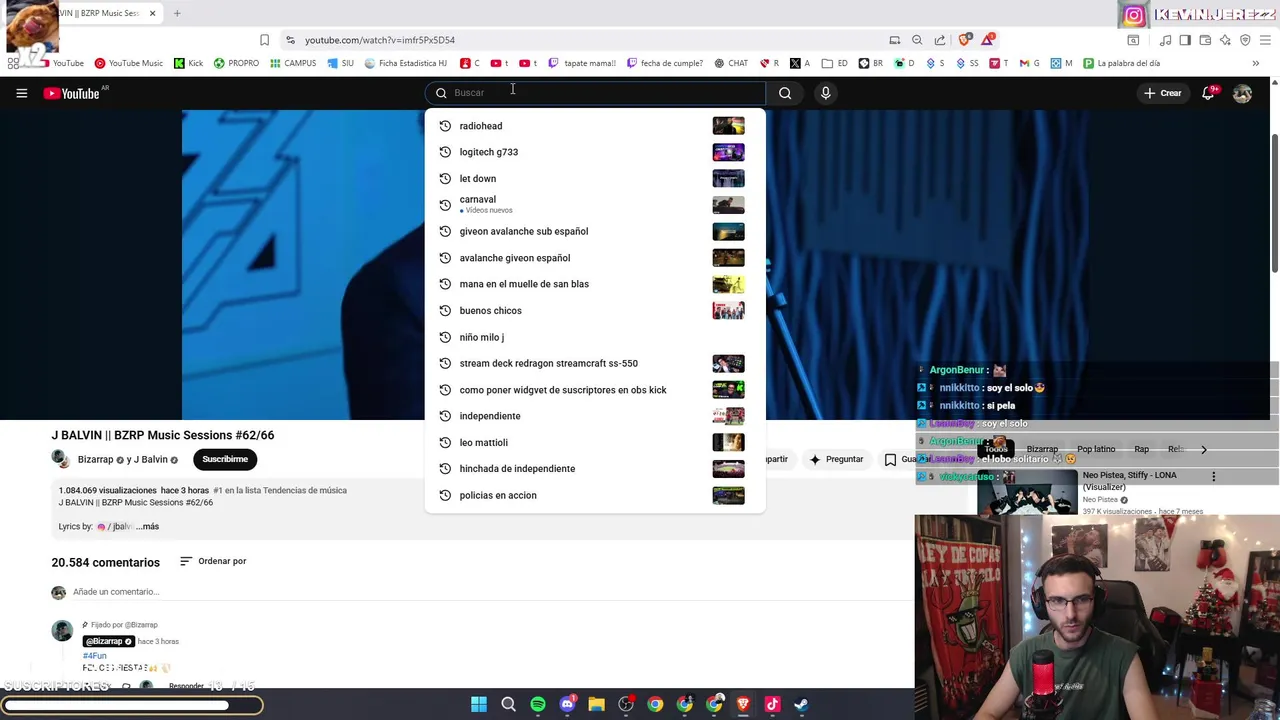Click Añade un comentario field

coord(116,592)
